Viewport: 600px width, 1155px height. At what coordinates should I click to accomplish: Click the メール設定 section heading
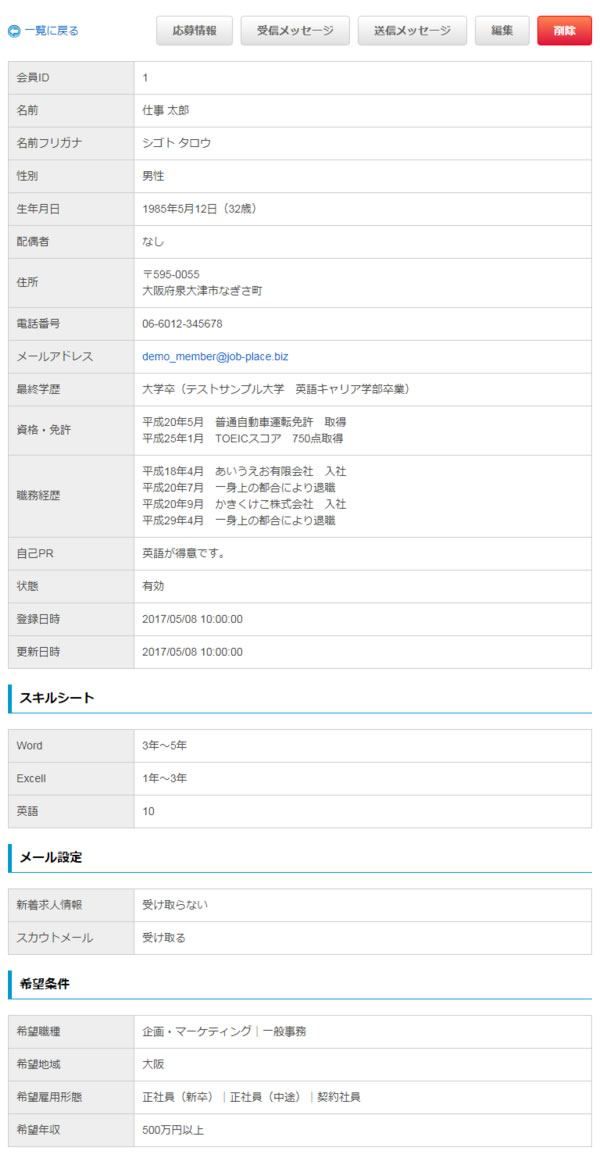click(51, 857)
